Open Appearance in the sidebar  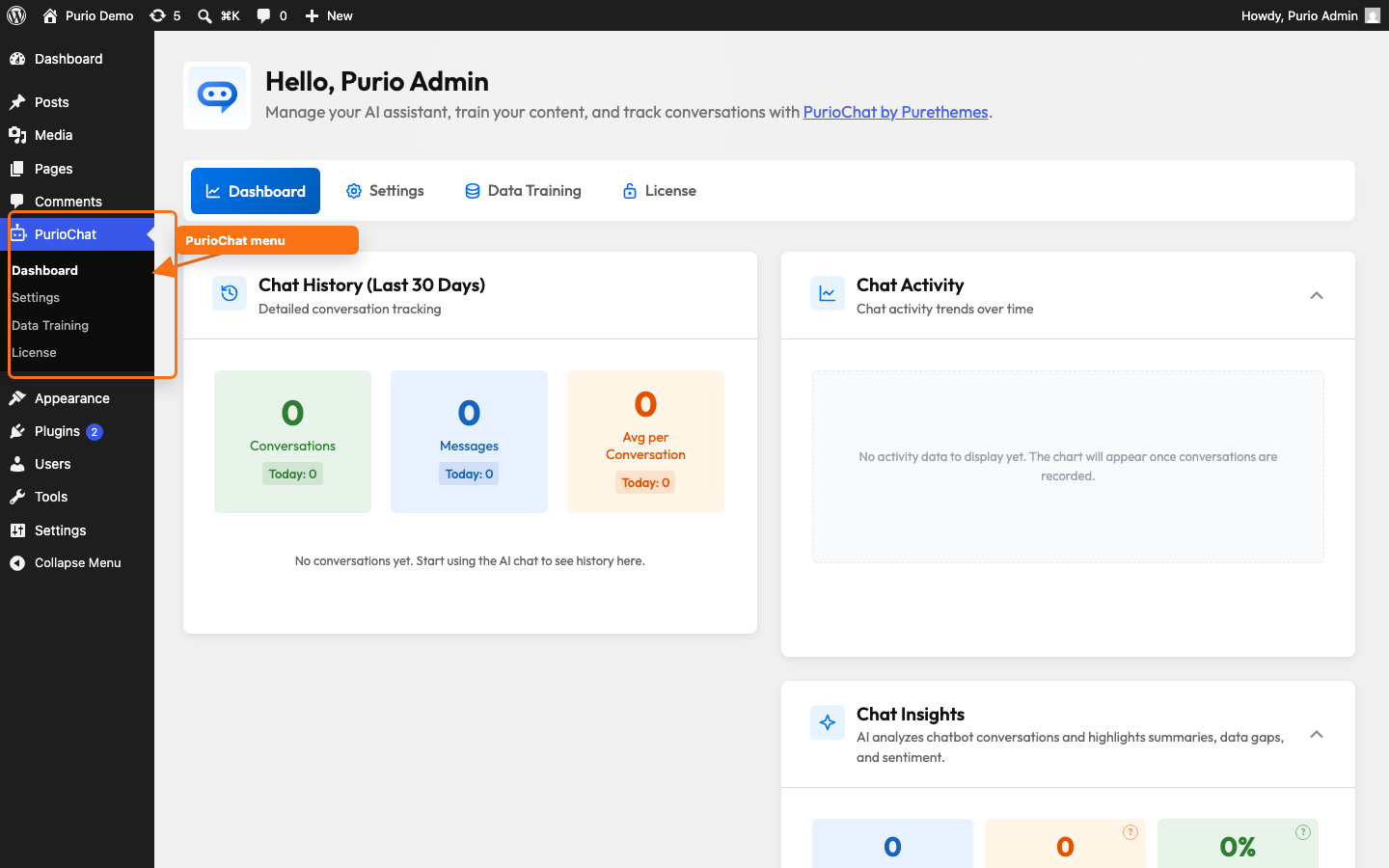pyautogui.click(x=77, y=398)
